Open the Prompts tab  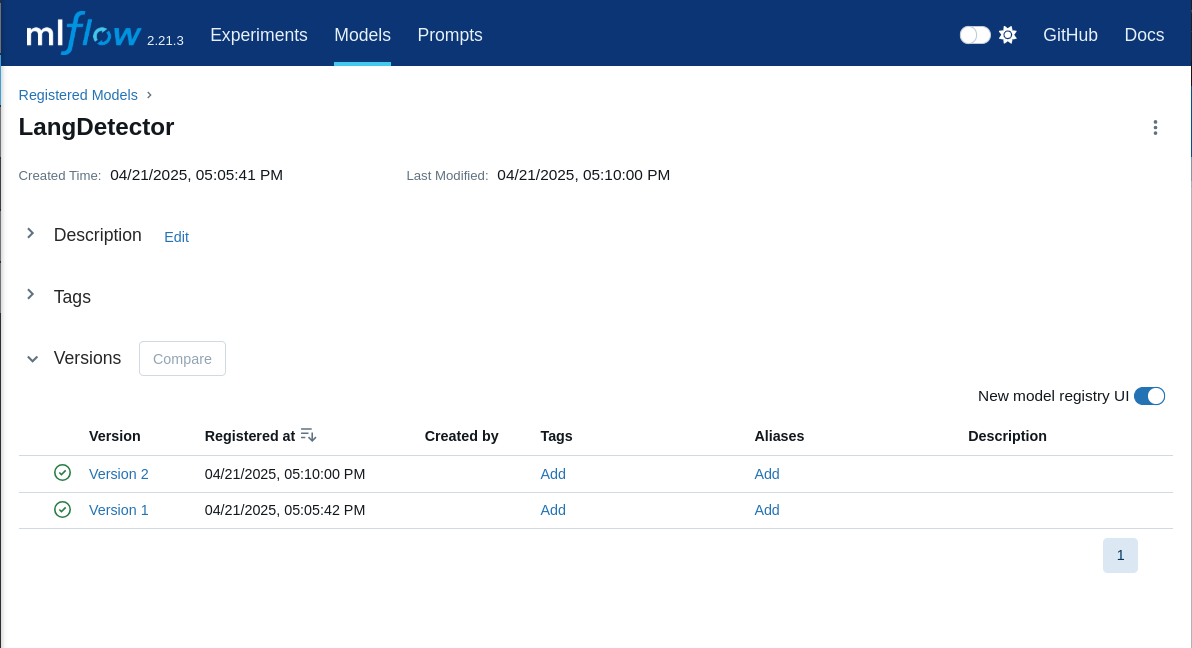click(450, 35)
